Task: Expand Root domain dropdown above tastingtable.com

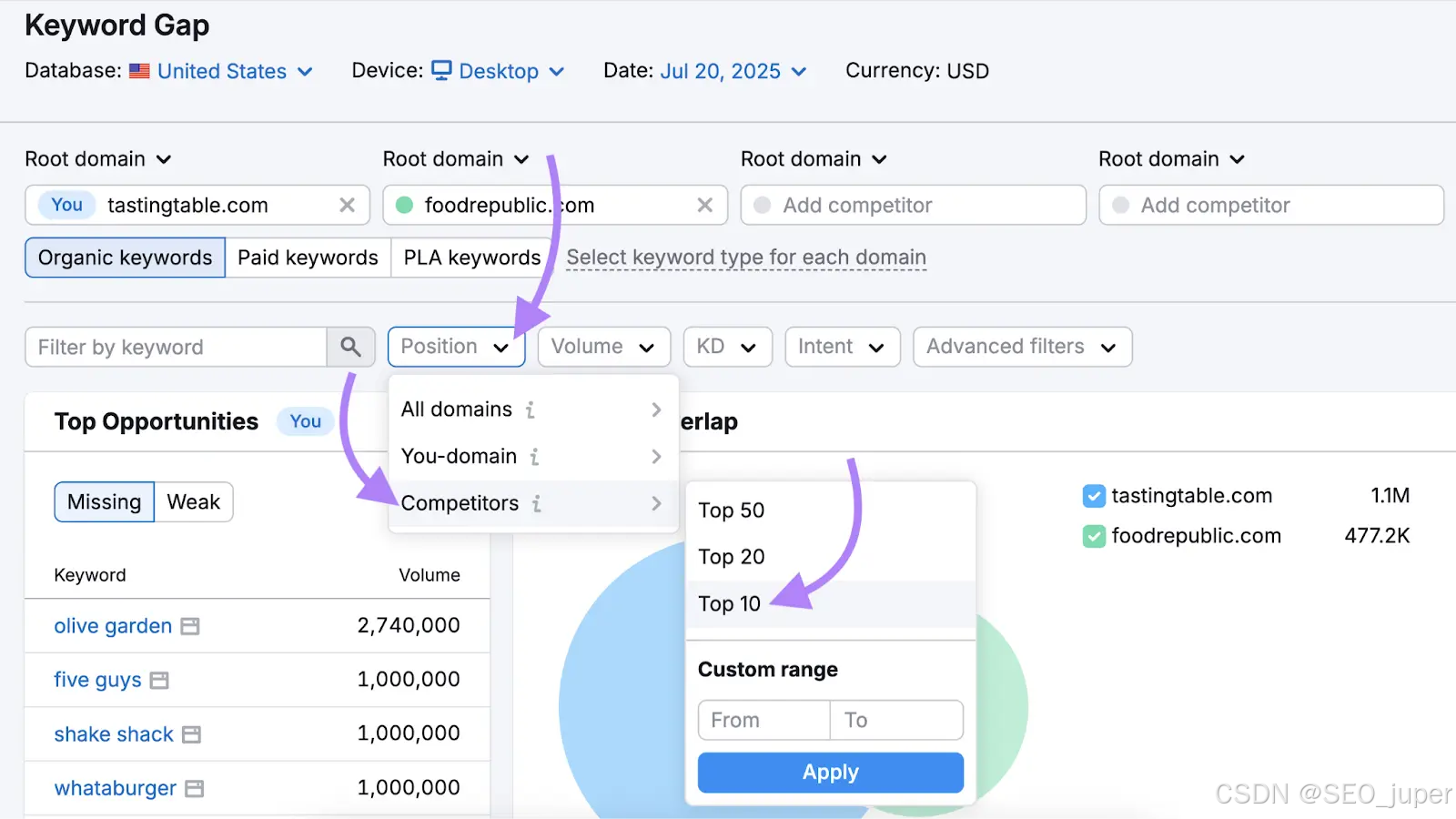Action: click(x=98, y=159)
